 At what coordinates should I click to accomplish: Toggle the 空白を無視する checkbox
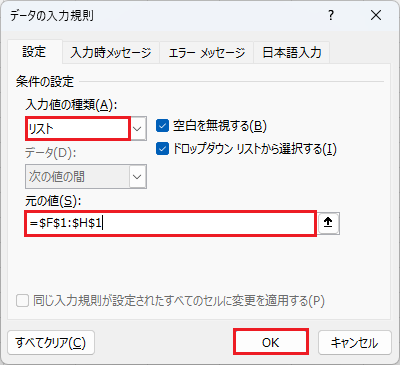coord(162,126)
